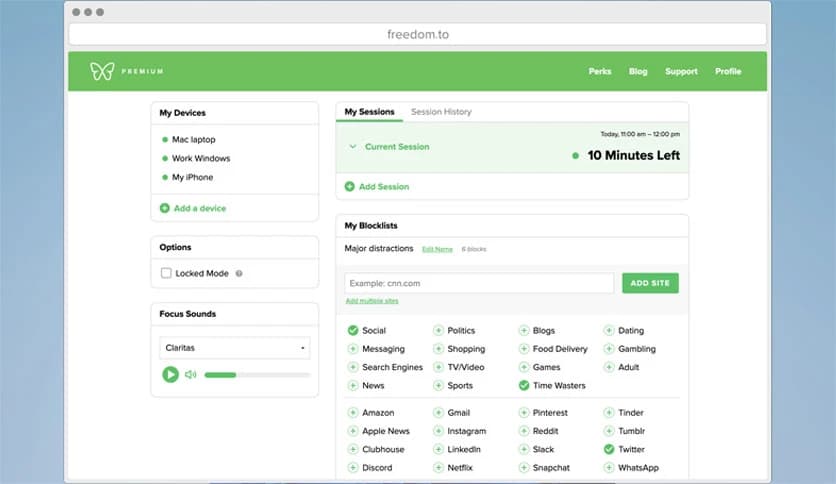Play the Focus Sounds track

point(170,375)
